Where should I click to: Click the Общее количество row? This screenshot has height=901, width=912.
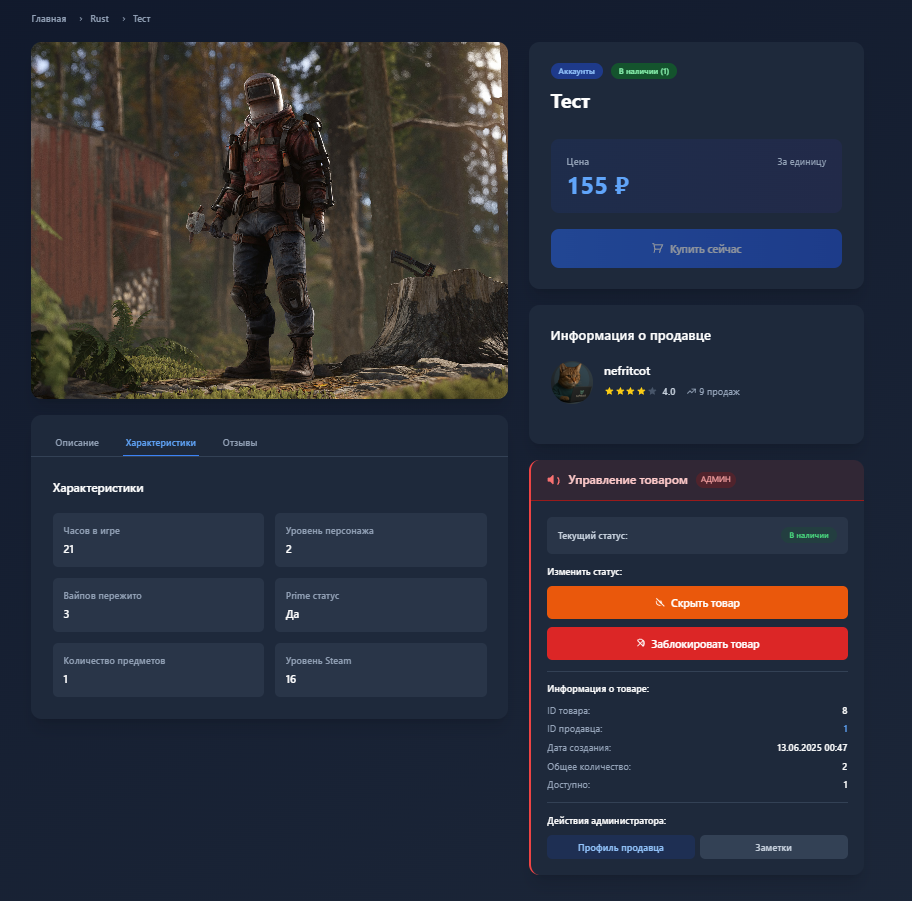[697, 767]
